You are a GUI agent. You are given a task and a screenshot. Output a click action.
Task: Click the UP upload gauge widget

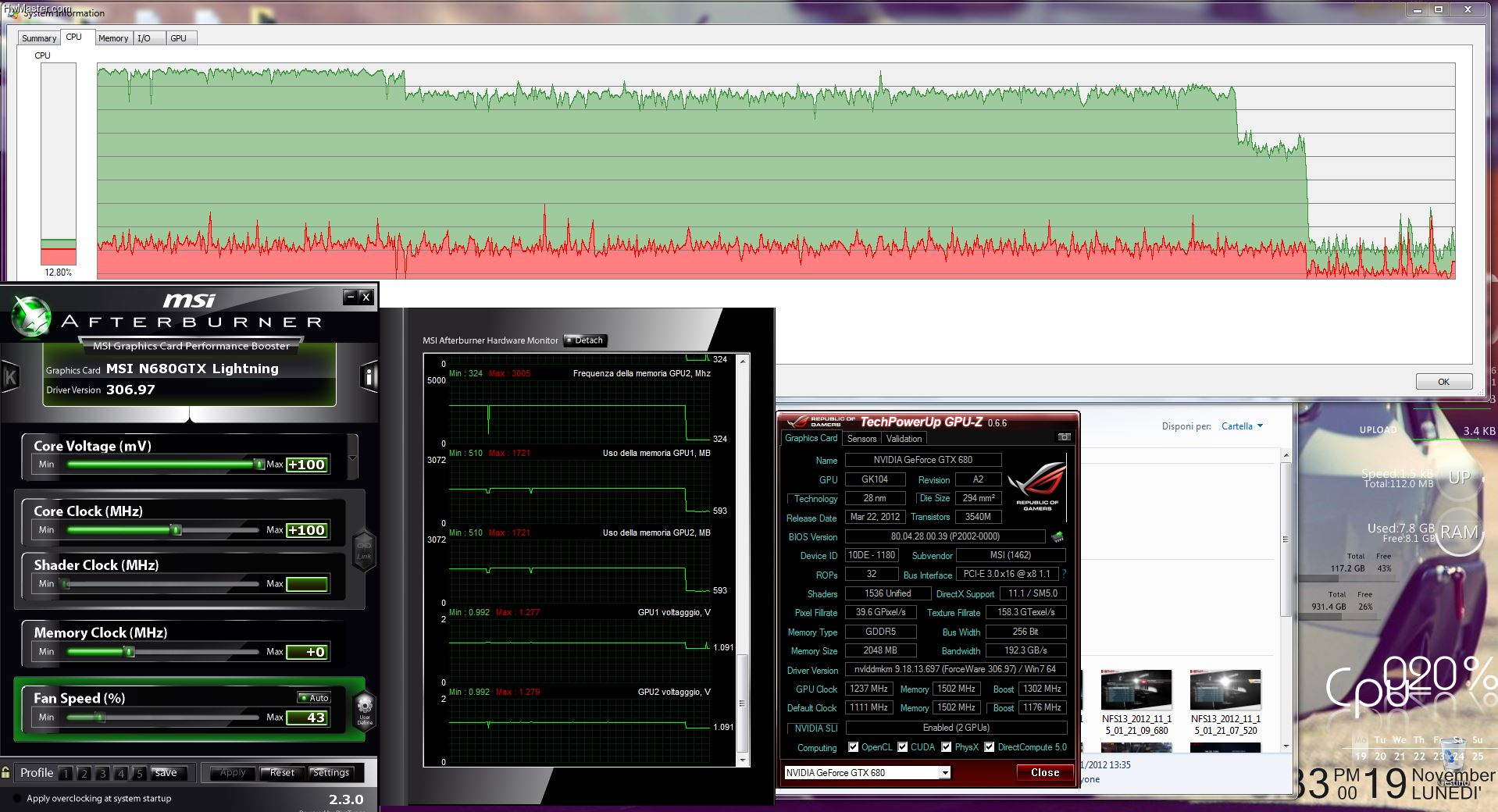pyautogui.click(x=1459, y=478)
